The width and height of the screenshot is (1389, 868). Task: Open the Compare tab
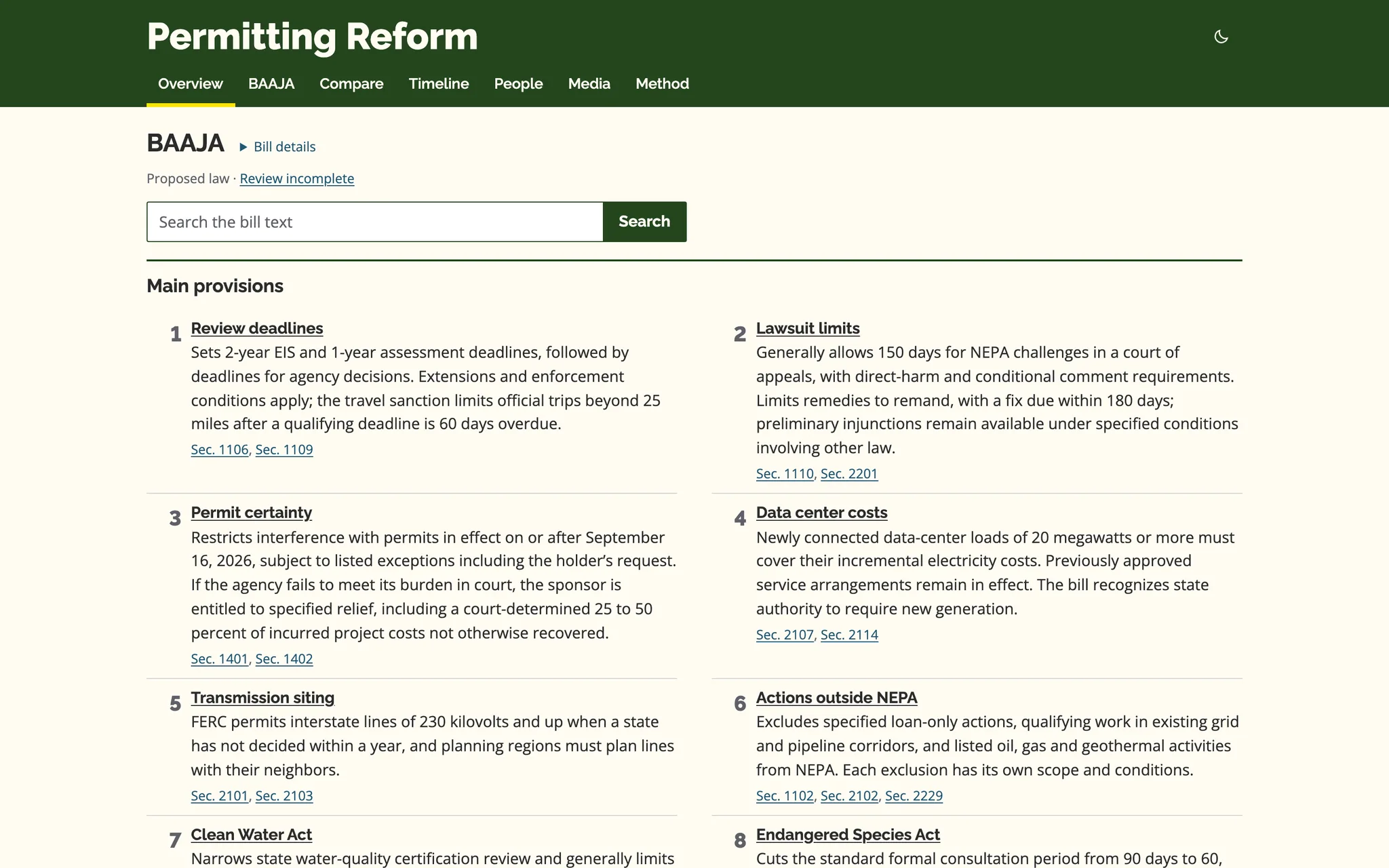(351, 83)
